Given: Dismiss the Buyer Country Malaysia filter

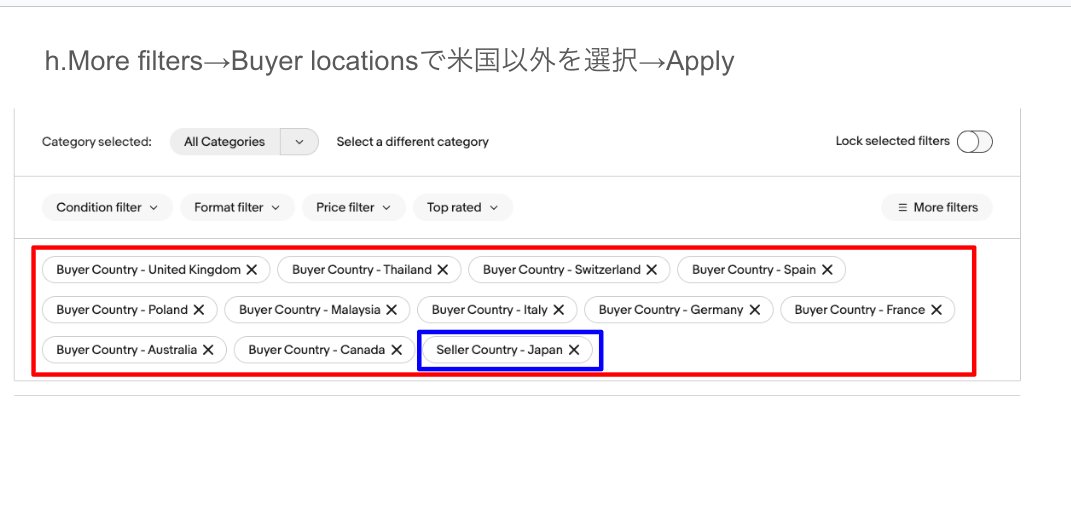Looking at the screenshot, I should [392, 310].
